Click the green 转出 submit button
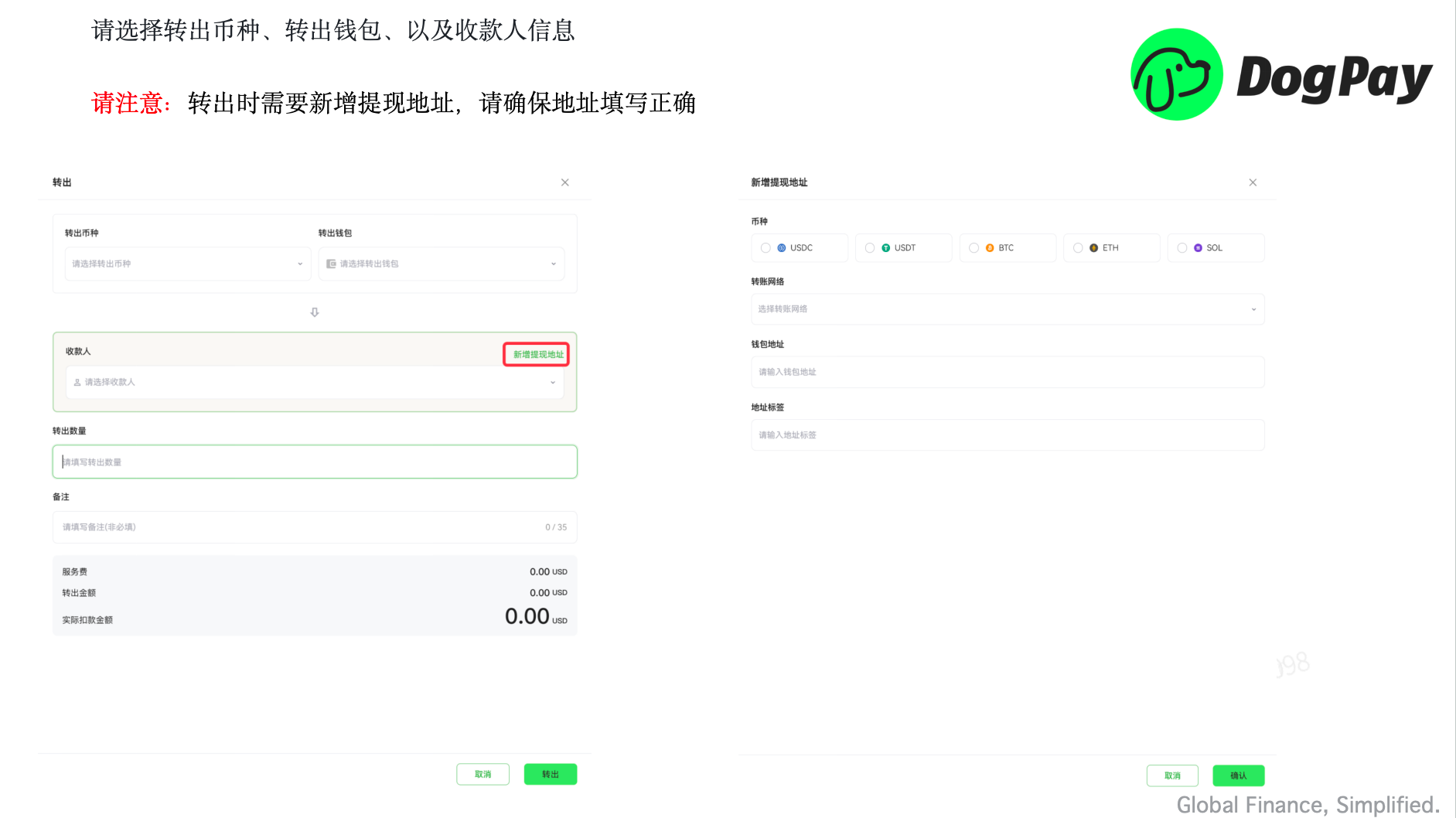The width and height of the screenshot is (1456, 818). coord(551,774)
